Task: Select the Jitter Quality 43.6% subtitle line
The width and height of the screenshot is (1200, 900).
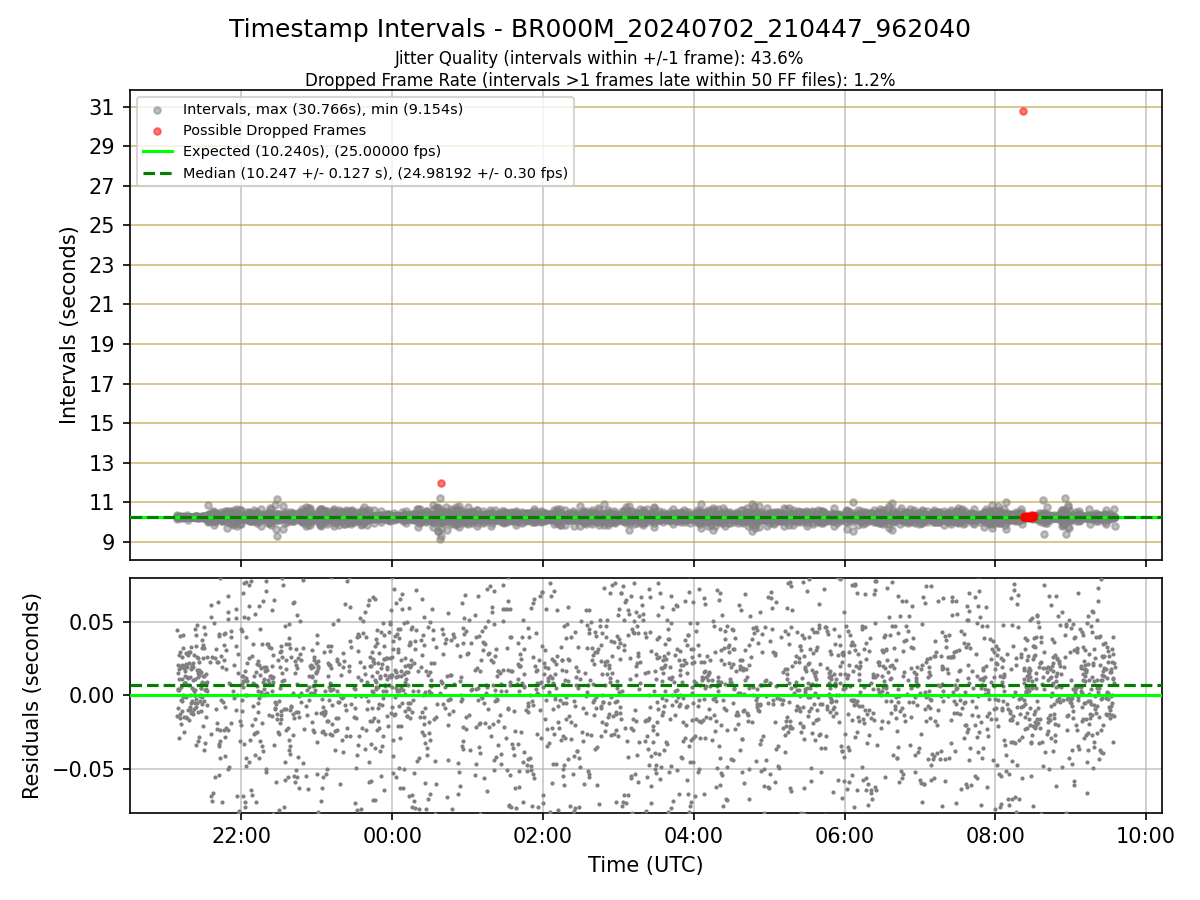Action: 599,58
